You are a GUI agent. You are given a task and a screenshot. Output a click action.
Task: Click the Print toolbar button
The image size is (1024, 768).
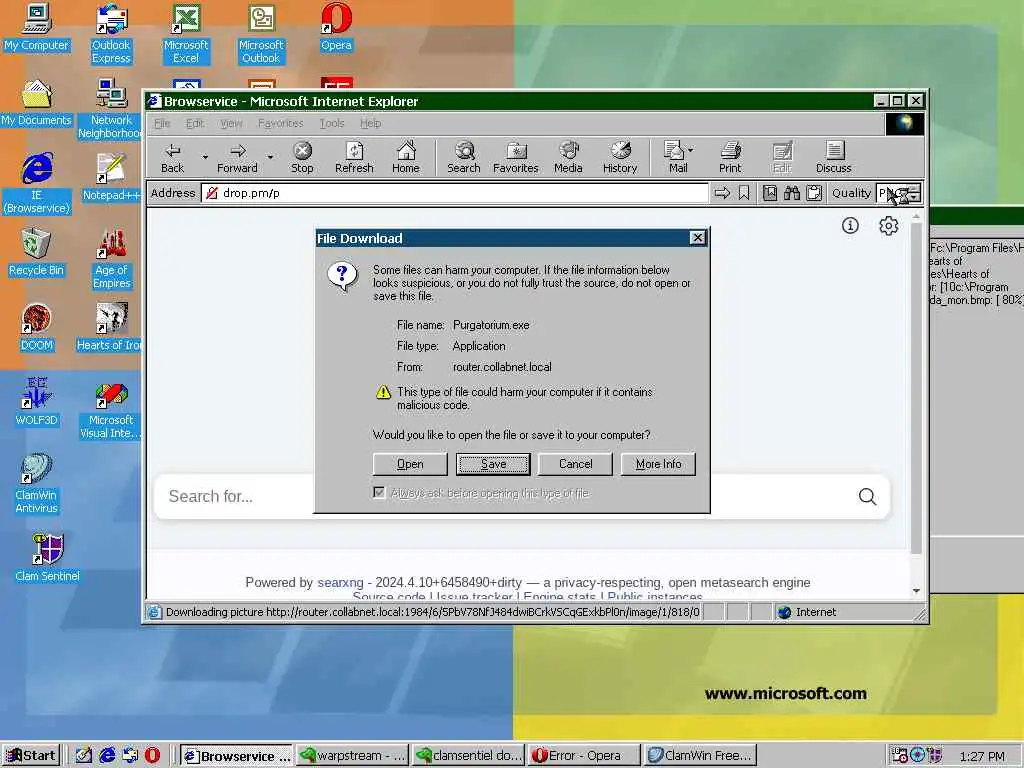[x=730, y=157]
